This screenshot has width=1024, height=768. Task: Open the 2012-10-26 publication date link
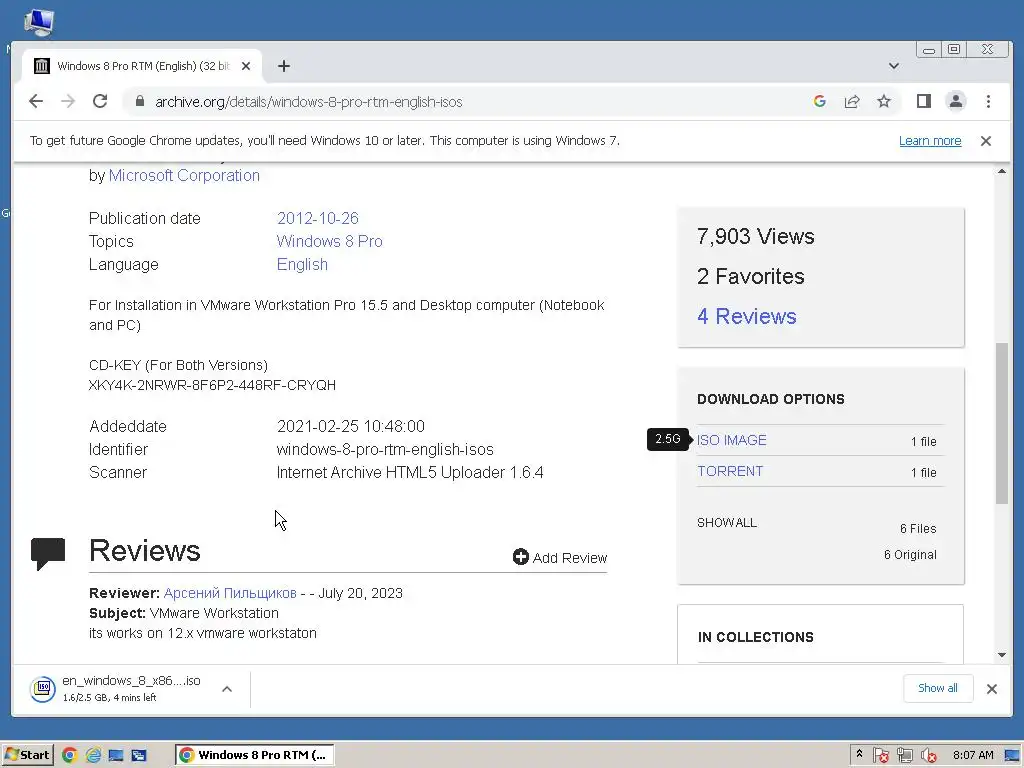click(317, 218)
